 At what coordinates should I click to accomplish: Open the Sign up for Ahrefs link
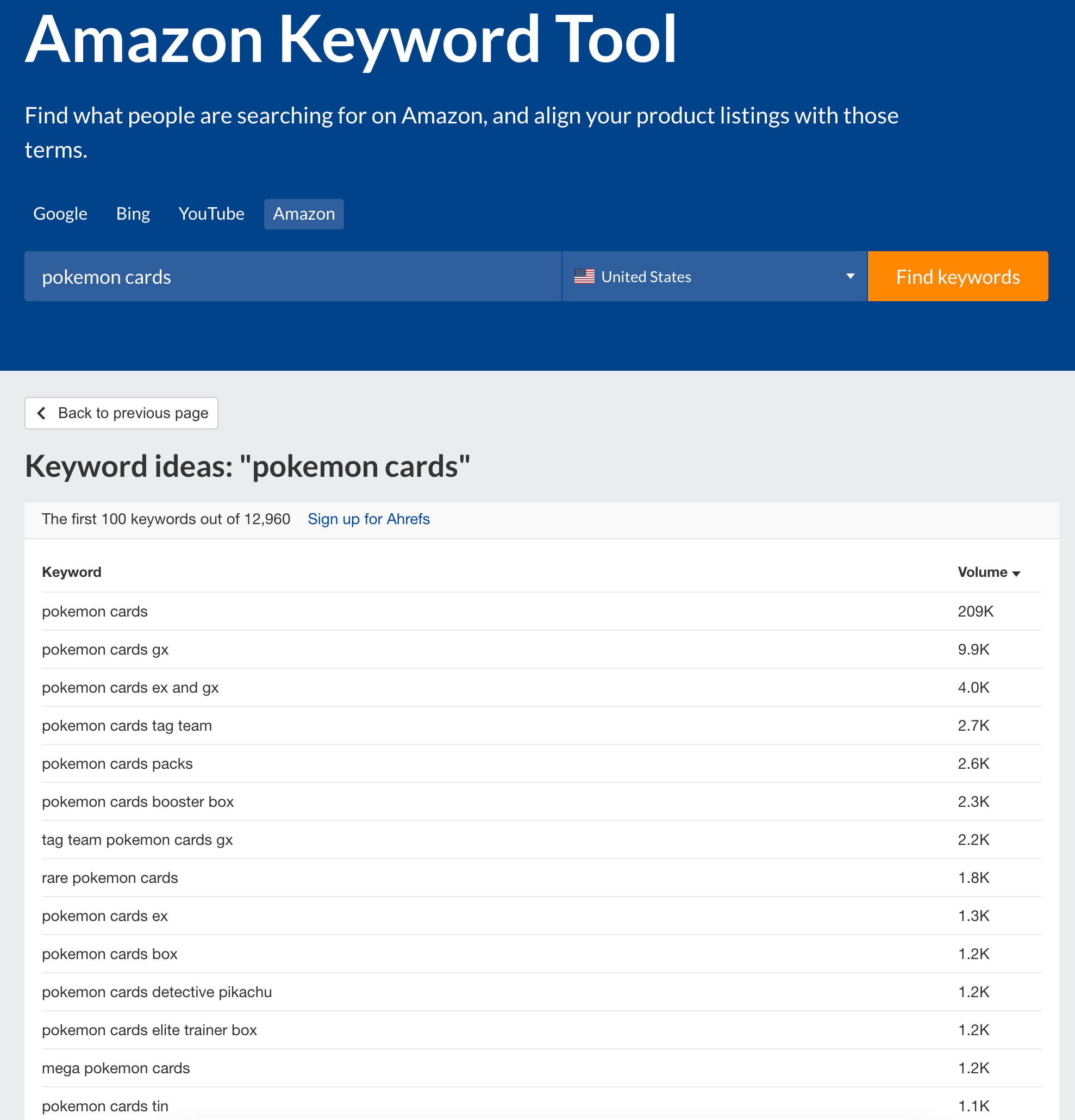coord(368,519)
